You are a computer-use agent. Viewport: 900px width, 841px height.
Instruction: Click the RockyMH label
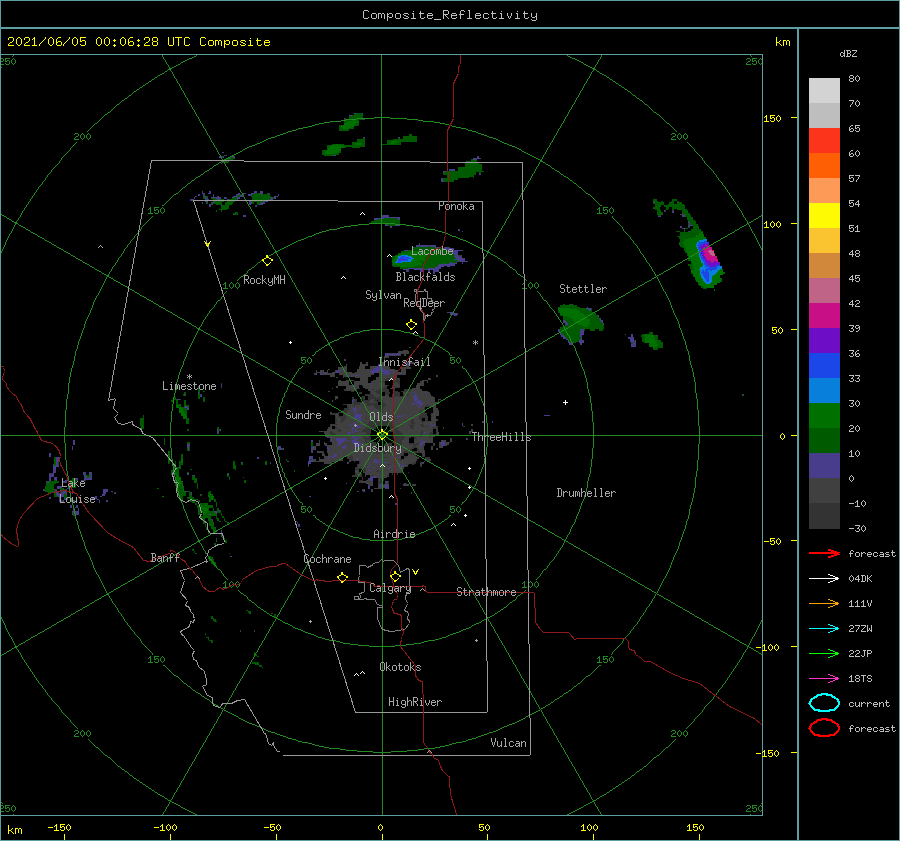click(264, 280)
